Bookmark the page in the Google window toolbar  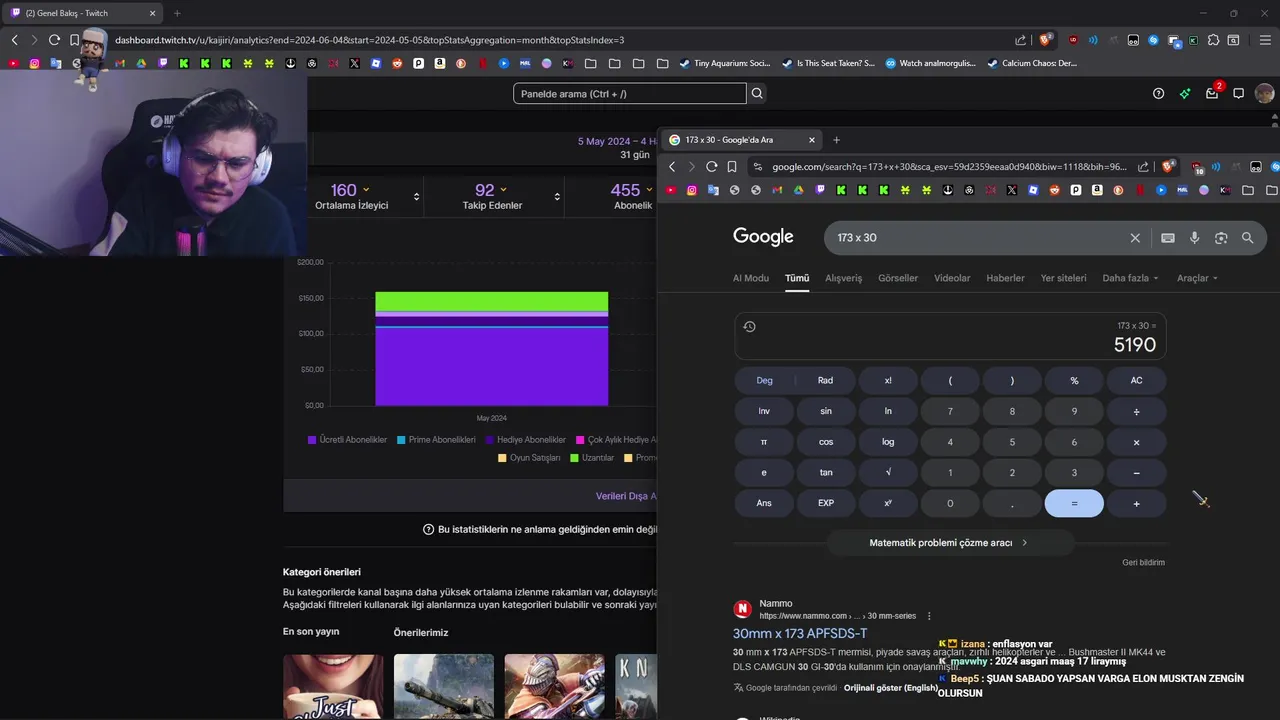click(x=732, y=166)
